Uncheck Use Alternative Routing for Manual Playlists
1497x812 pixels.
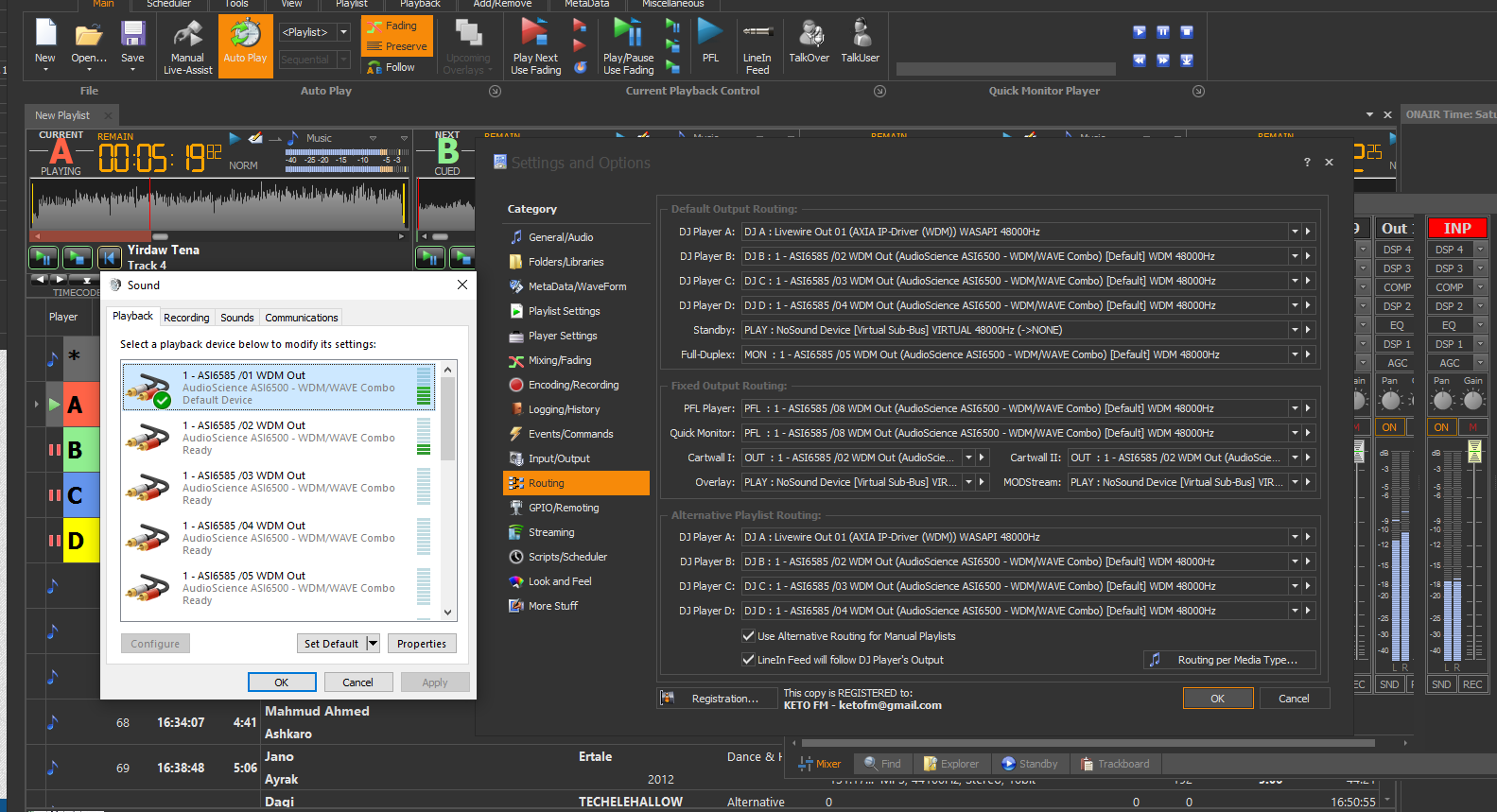pos(749,636)
